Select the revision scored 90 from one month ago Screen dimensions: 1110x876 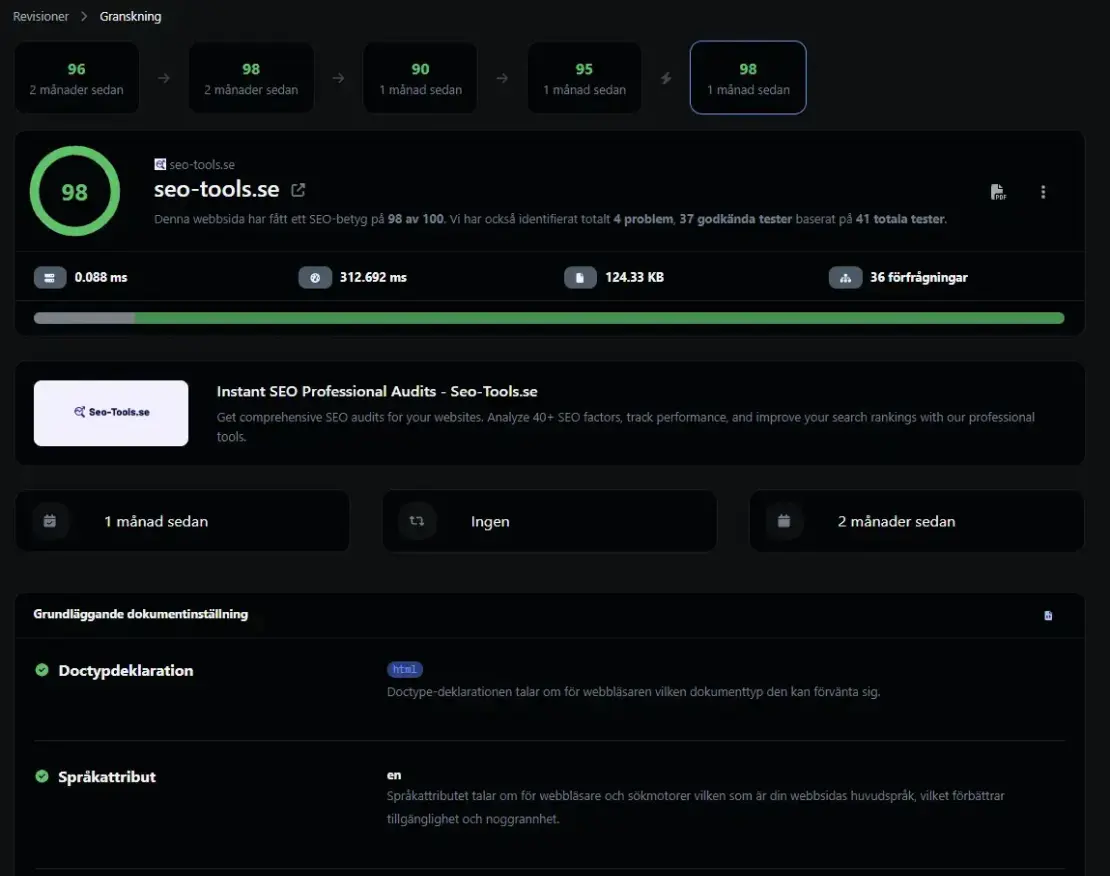[420, 77]
